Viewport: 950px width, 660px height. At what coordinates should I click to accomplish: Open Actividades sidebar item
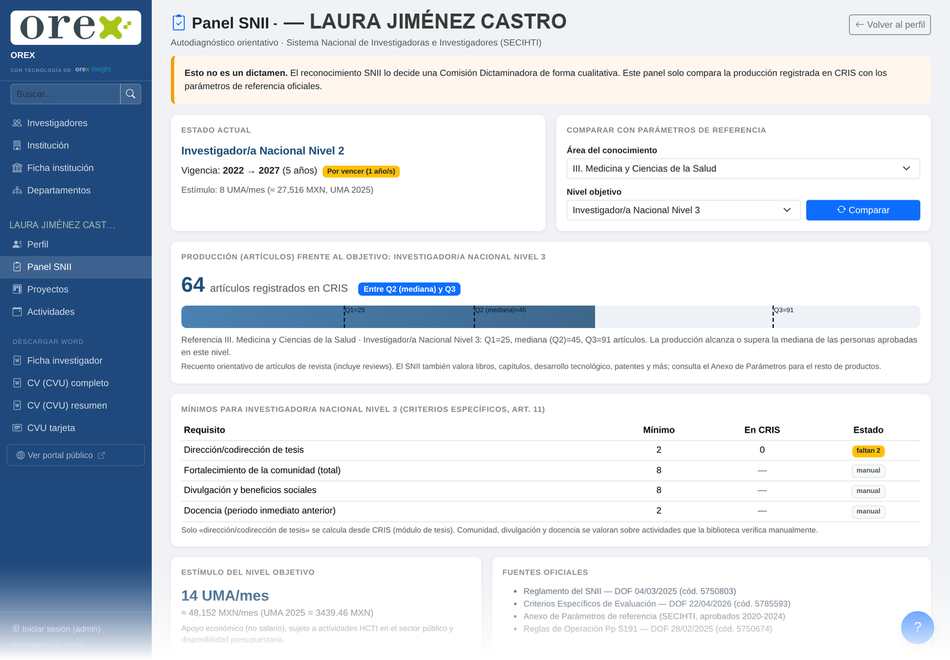pyautogui.click(x=76, y=312)
